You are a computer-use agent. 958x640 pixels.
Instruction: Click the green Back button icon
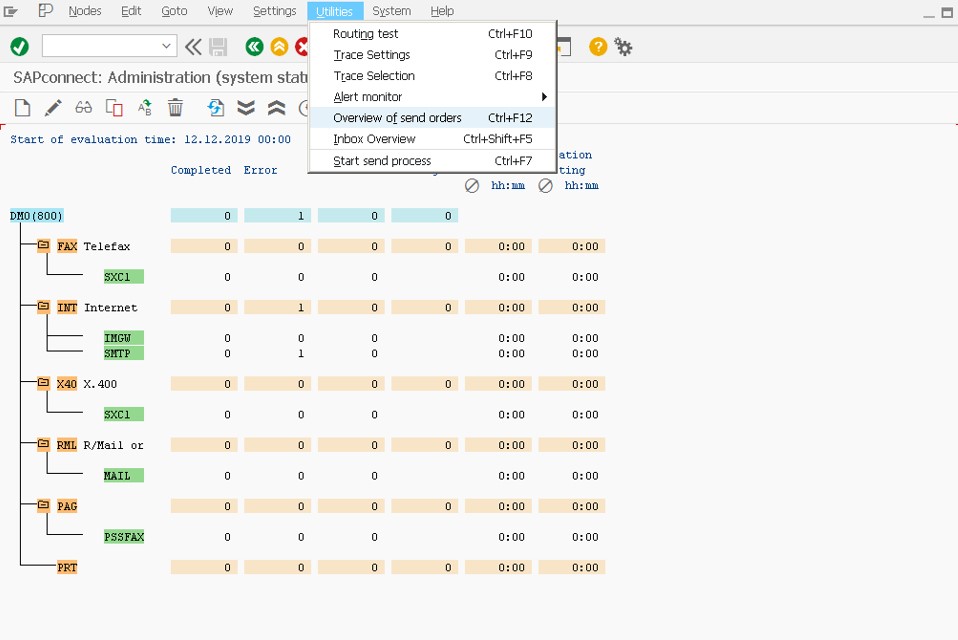point(255,46)
